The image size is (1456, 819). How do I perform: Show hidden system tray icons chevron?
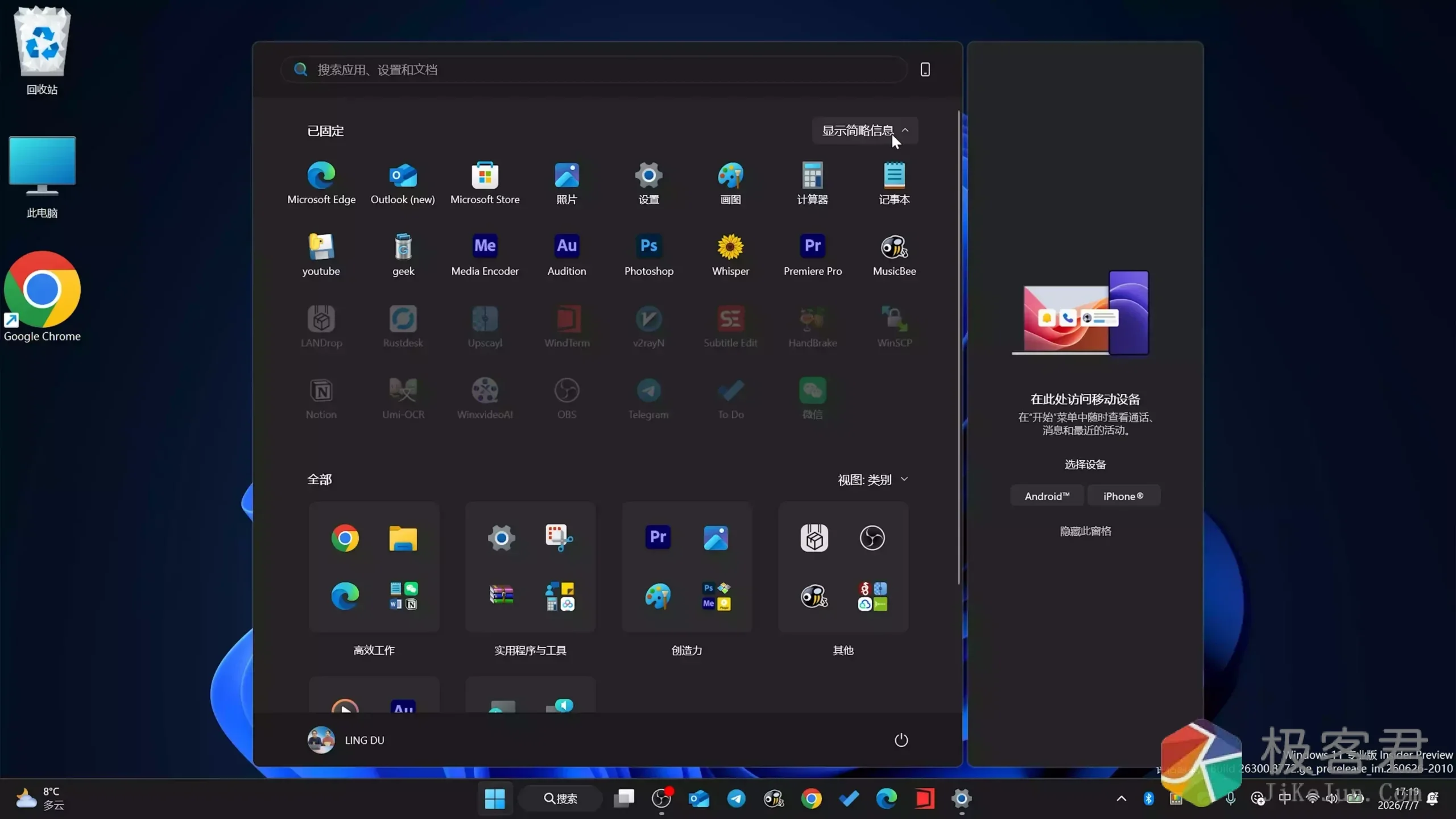[1121, 799]
